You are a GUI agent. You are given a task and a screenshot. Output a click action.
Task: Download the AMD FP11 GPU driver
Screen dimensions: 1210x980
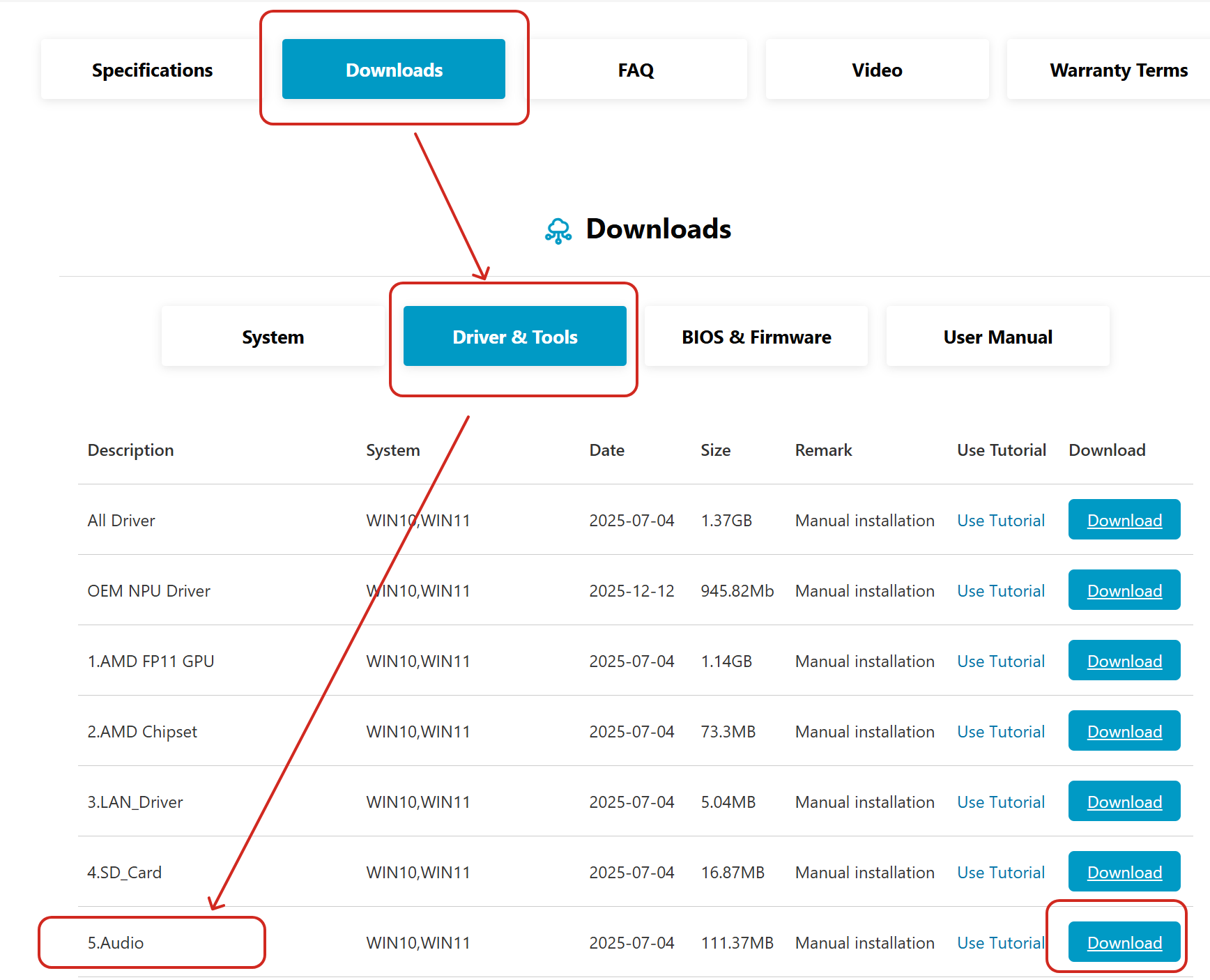(x=1124, y=661)
